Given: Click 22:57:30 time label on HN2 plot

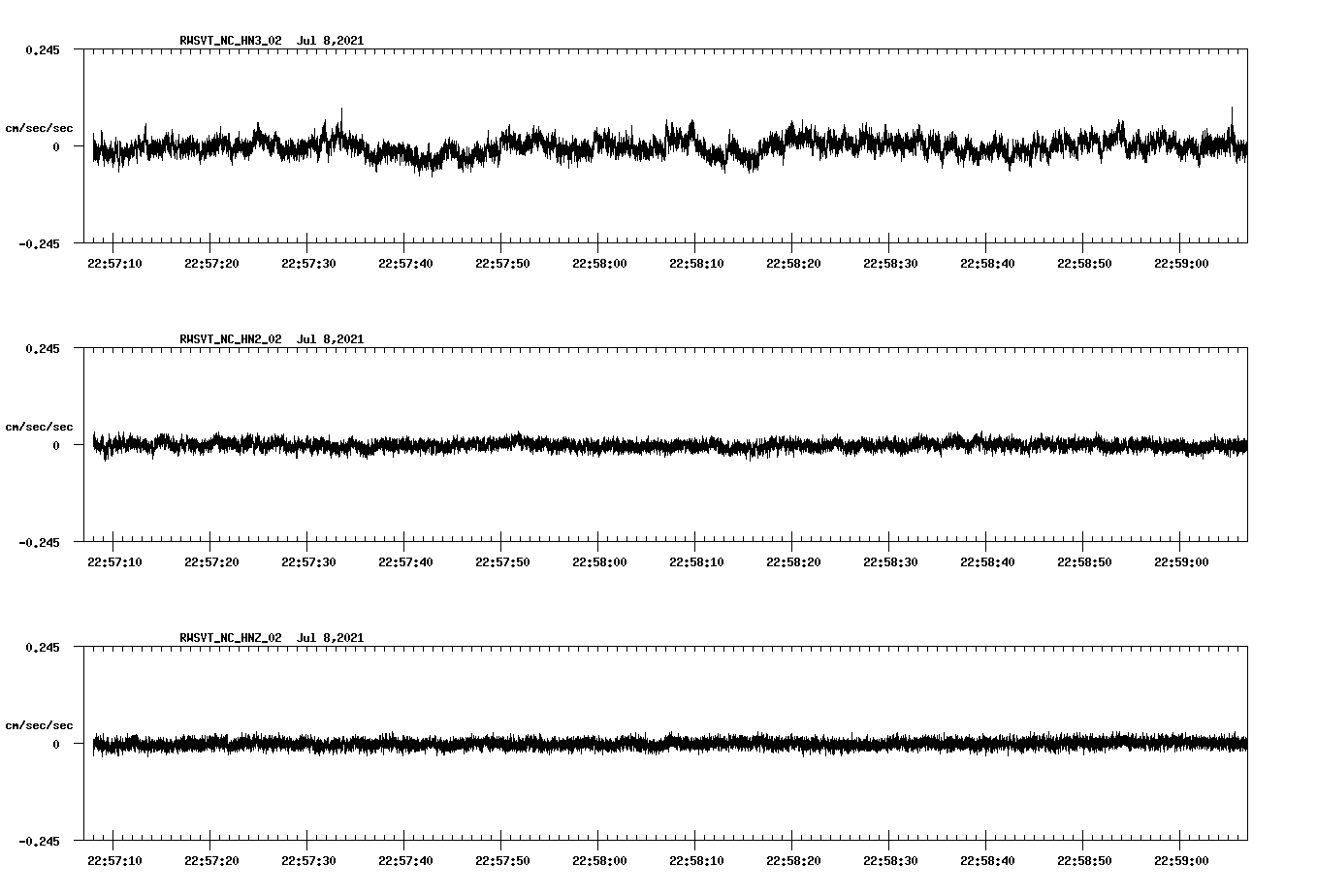Looking at the screenshot, I should coord(308,562).
